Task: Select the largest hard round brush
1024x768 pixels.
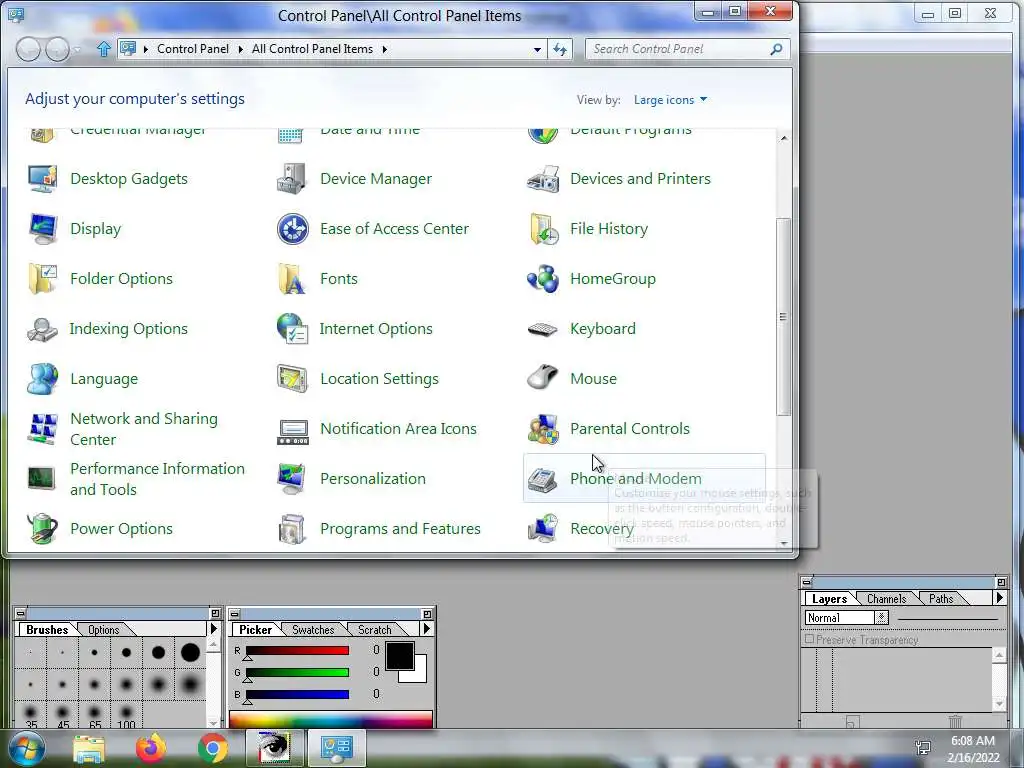Action: tap(190, 652)
